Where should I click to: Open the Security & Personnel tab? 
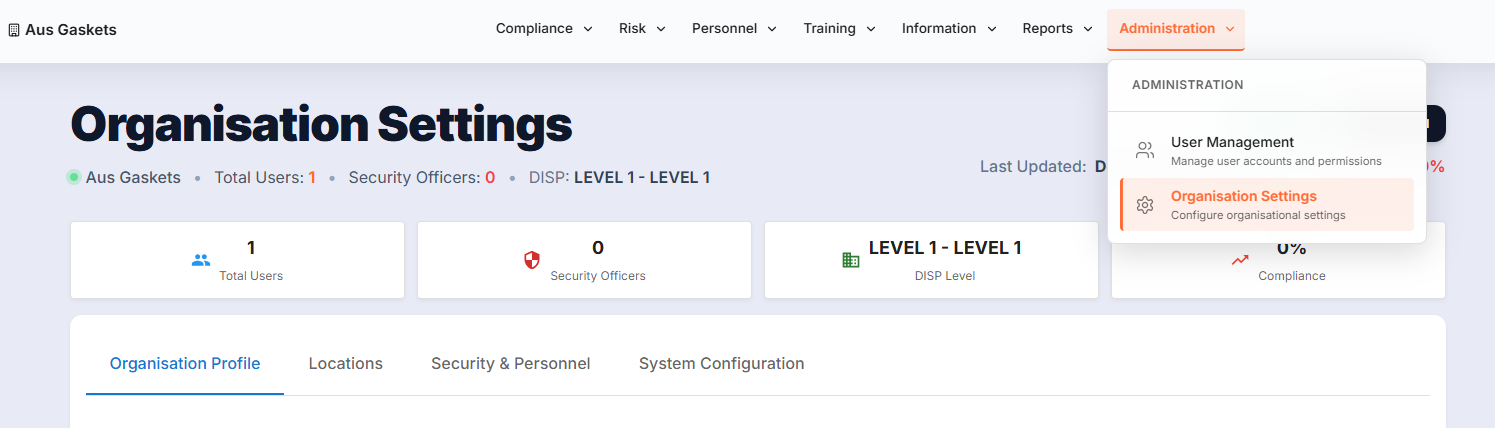510,364
